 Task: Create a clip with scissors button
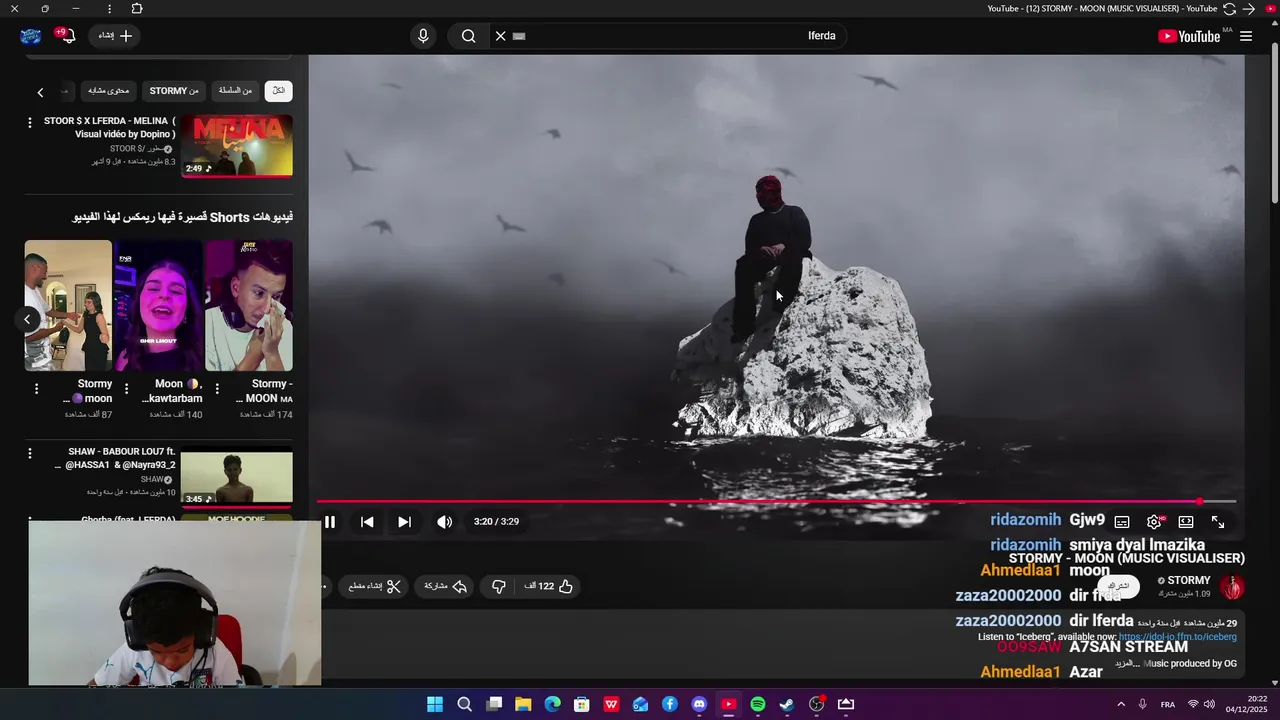click(375, 587)
